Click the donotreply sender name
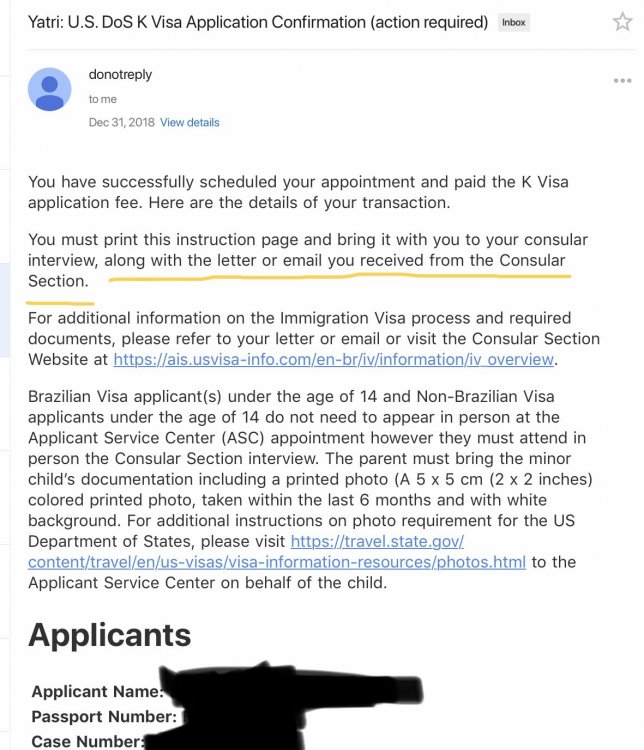Image resolution: width=644 pixels, height=750 pixels. point(120,75)
